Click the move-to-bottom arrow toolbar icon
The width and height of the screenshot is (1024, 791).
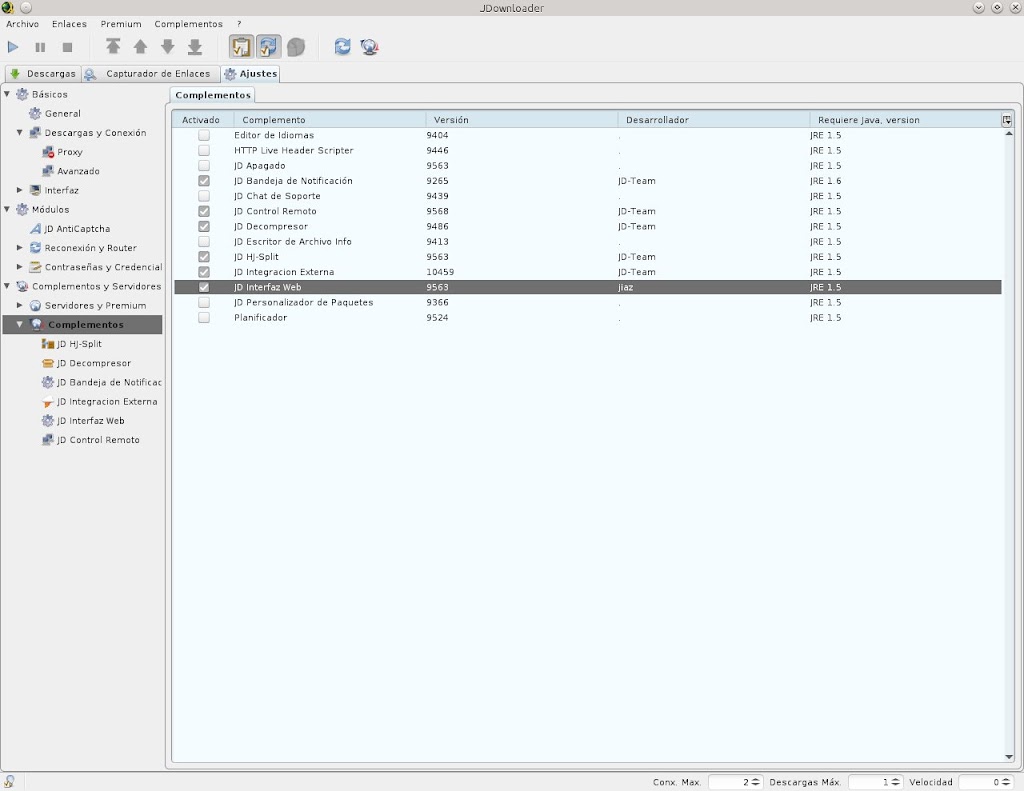tap(195, 47)
